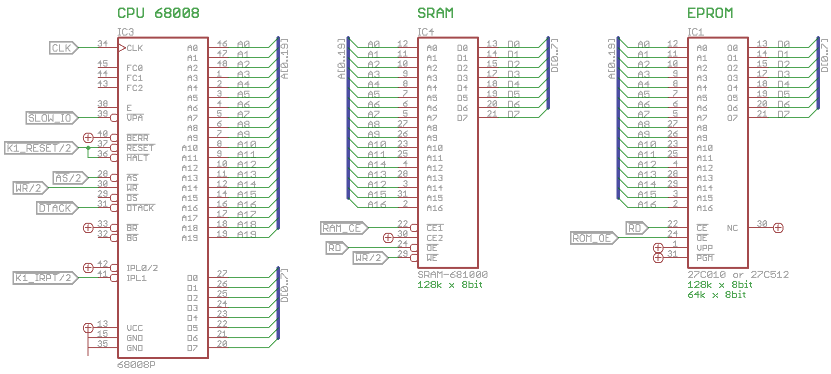
Task: Click the SRAM heading
Action: [x=435, y=13]
